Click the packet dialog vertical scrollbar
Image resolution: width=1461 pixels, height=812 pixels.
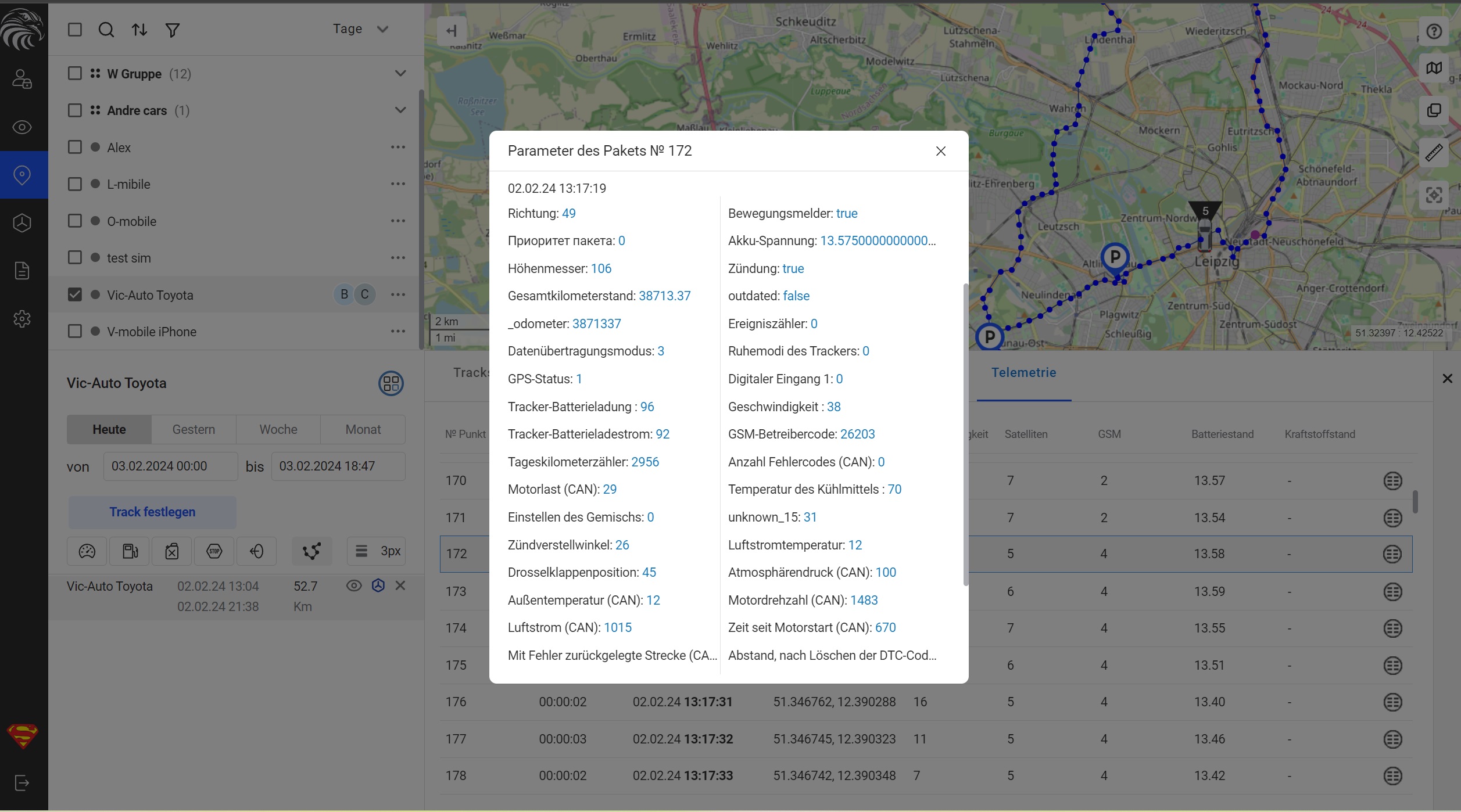click(966, 434)
